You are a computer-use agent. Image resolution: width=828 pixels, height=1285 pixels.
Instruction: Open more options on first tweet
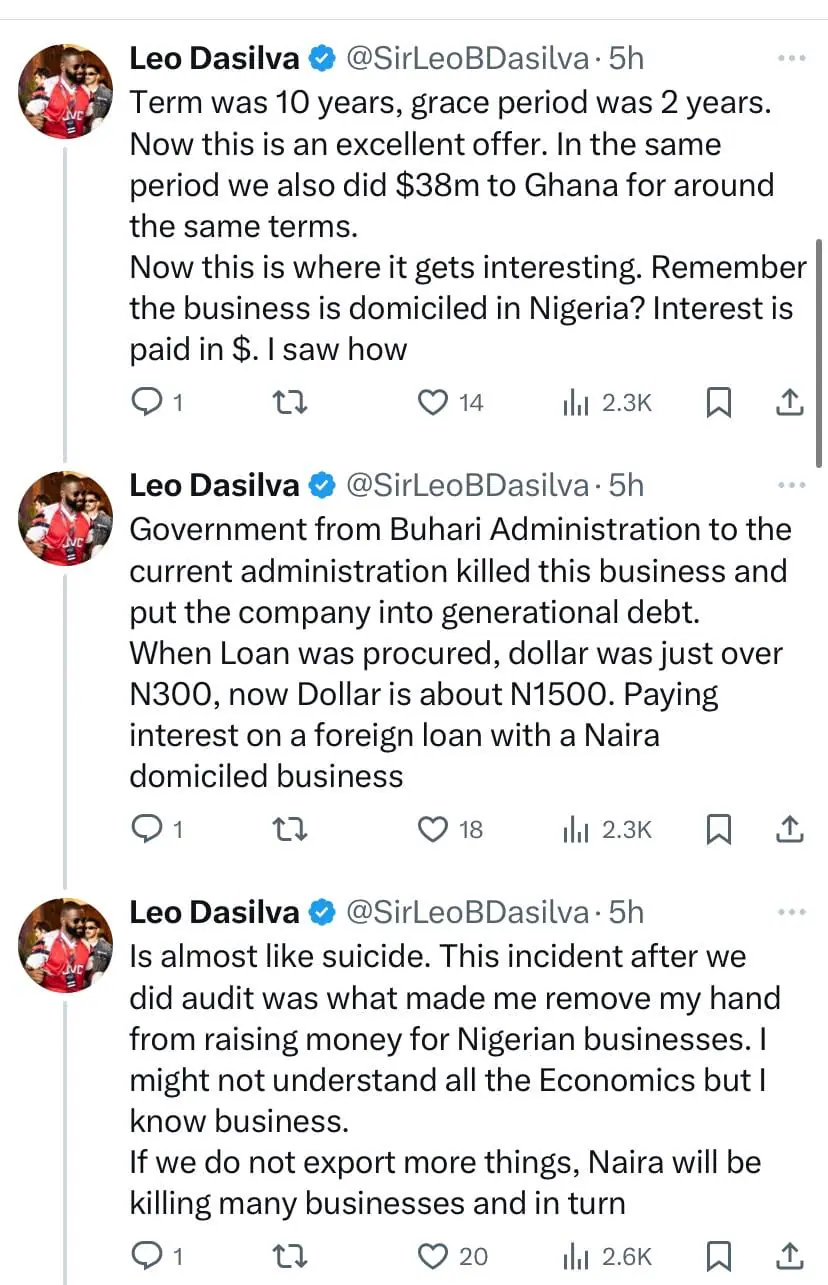(791, 59)
